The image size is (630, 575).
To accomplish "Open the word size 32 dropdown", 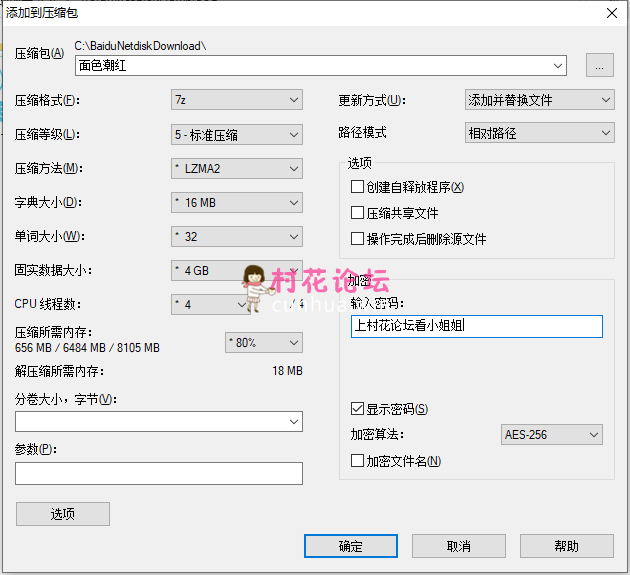I will click(x=236, y=237).
